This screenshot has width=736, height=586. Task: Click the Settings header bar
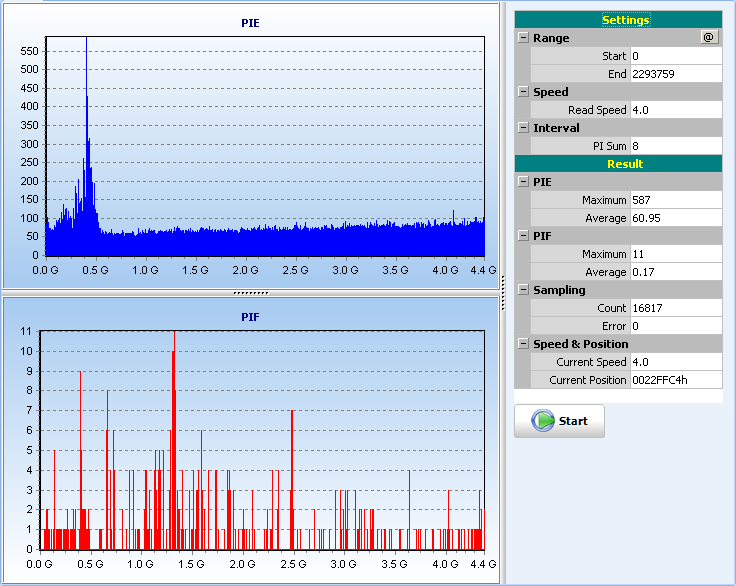[x=618, y=20]
